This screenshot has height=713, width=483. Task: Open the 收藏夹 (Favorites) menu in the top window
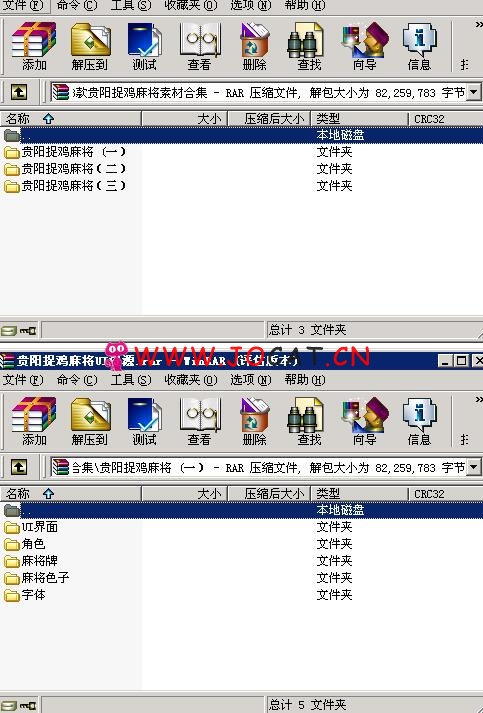191,5
